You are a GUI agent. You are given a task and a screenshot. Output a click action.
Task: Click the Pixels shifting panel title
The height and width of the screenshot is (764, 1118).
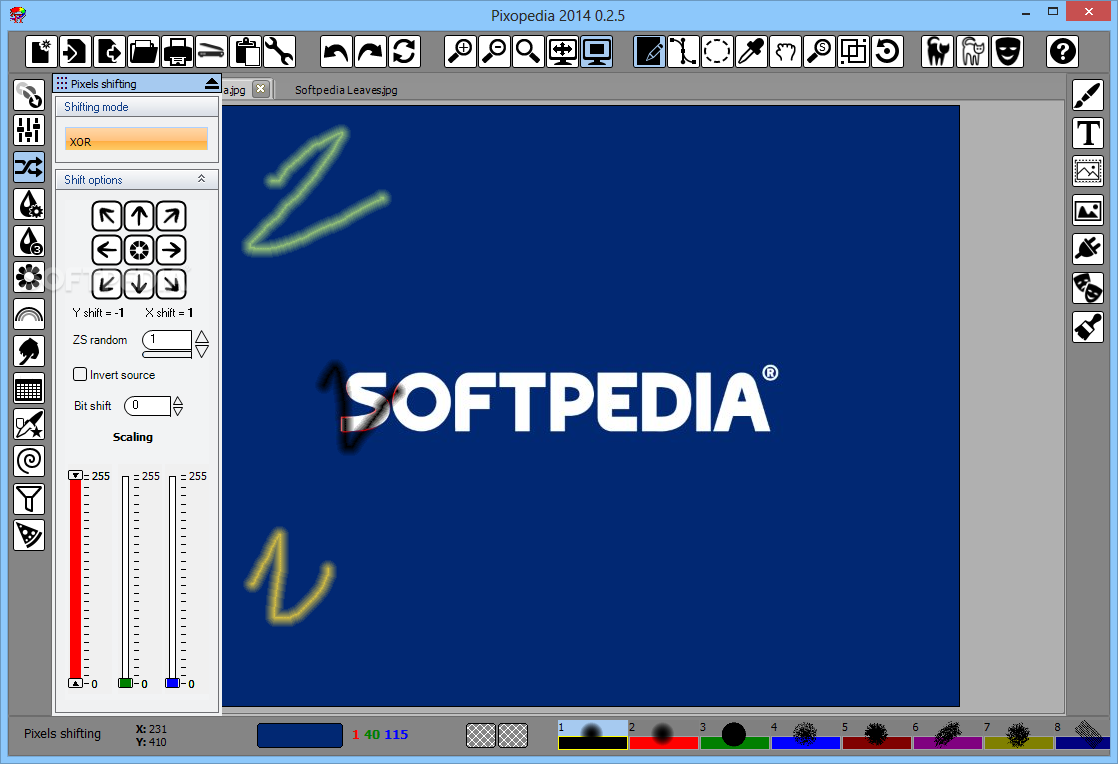(x=103, y=83)
